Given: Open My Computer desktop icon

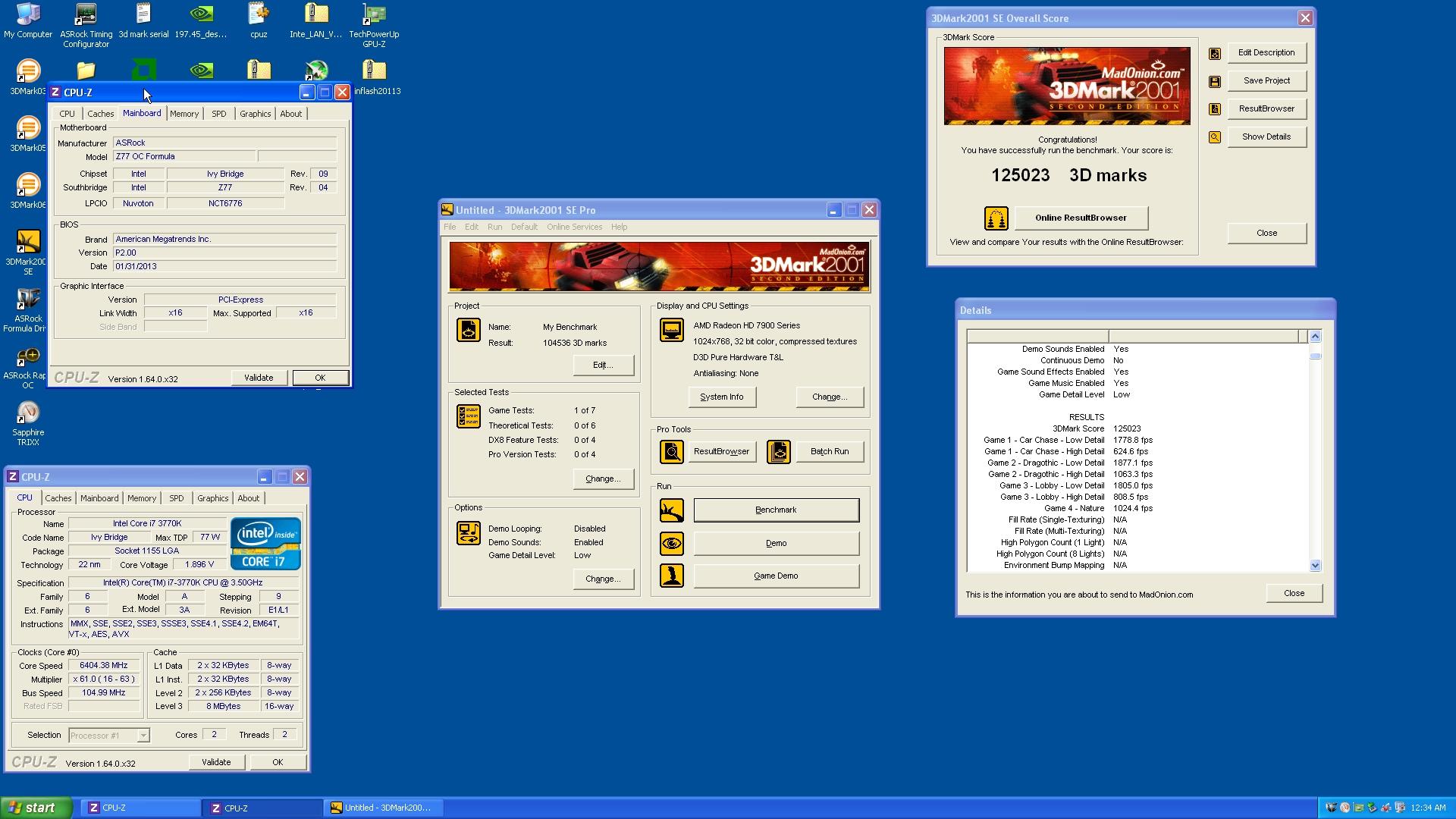Looking at the screenshot, I should (28, 20).
